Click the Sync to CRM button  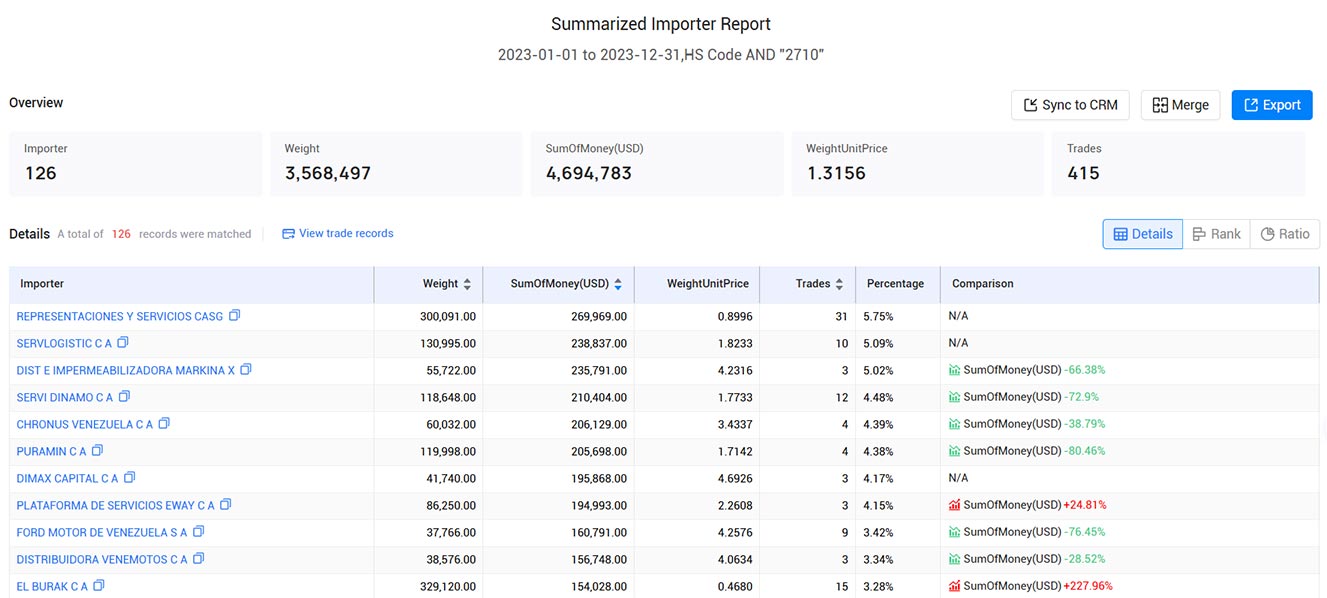coord(1070,105)
